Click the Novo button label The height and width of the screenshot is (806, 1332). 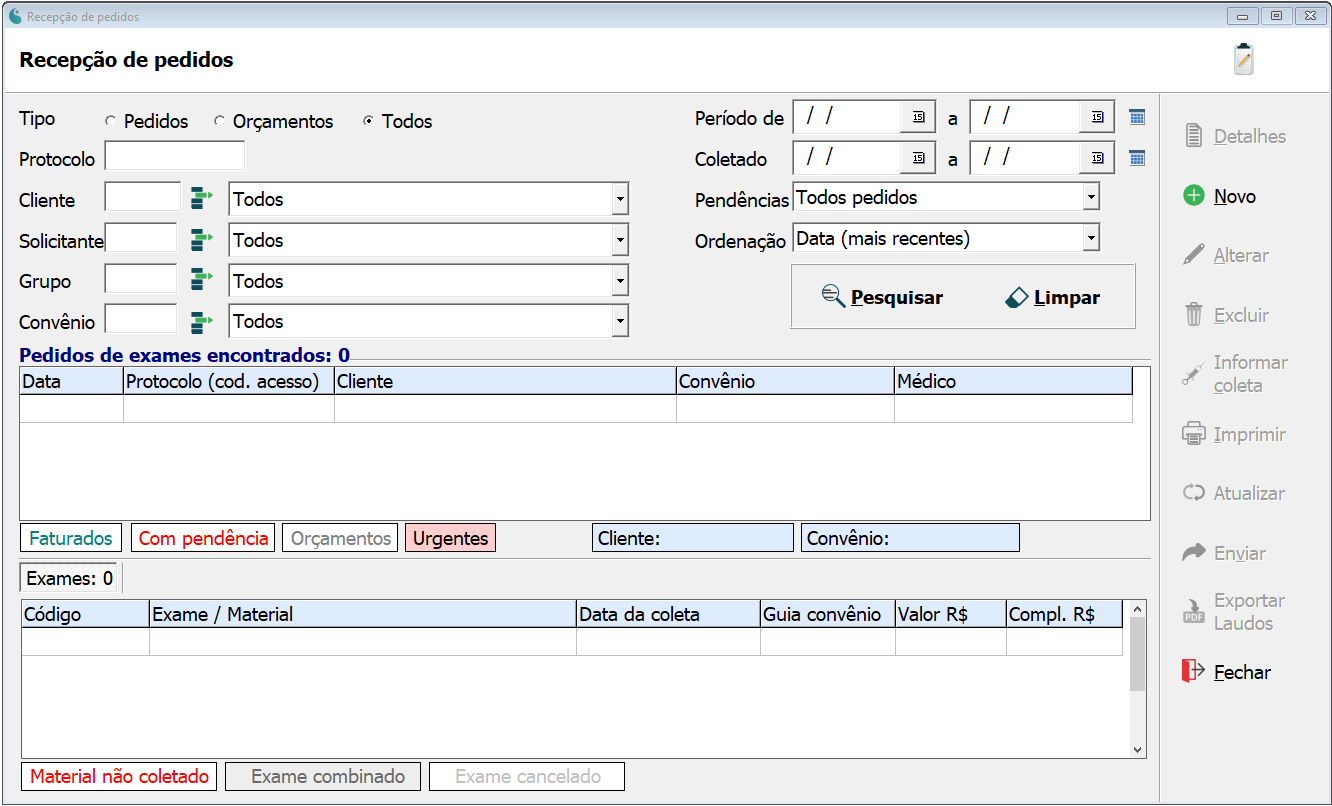pyautogui.click(x=1235, y=197)
